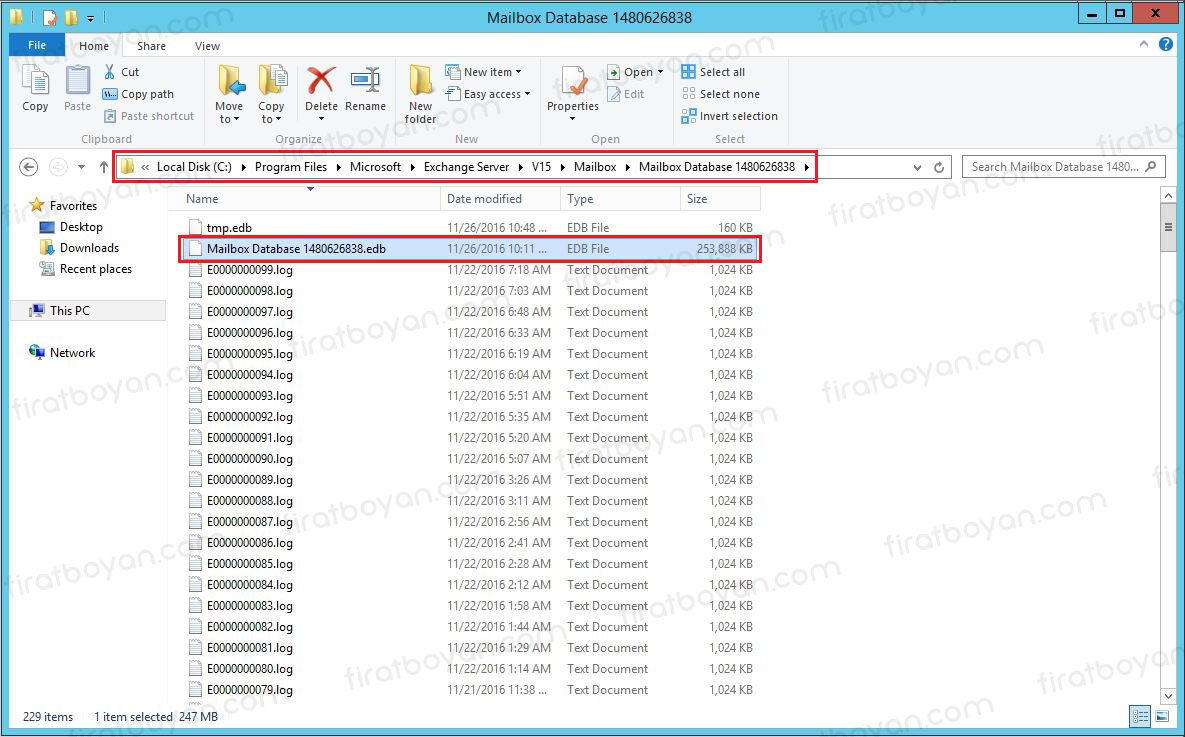Click V15 in the address path
Screen dimensions: 1185x737
(x=541, y=167)
